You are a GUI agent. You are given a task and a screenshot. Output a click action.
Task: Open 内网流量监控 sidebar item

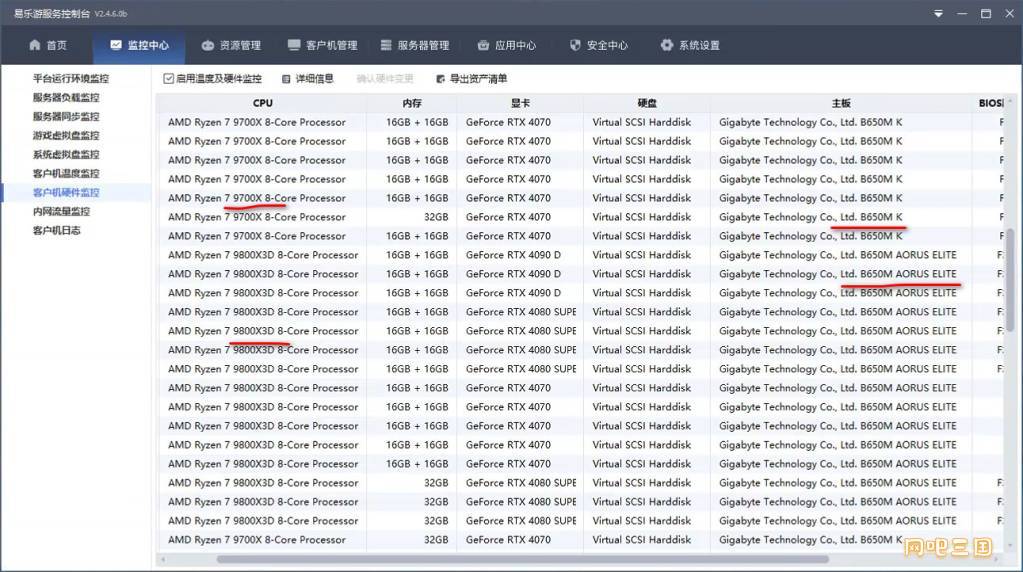click(61, 211)
